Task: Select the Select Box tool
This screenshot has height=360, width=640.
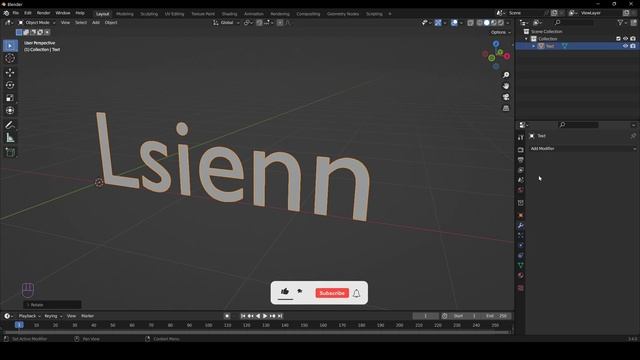Action: point(10,46)
